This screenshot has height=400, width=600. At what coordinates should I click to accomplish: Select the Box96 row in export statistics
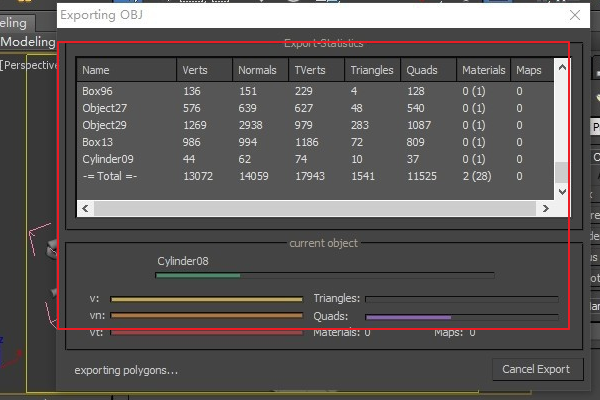(98, 91)
